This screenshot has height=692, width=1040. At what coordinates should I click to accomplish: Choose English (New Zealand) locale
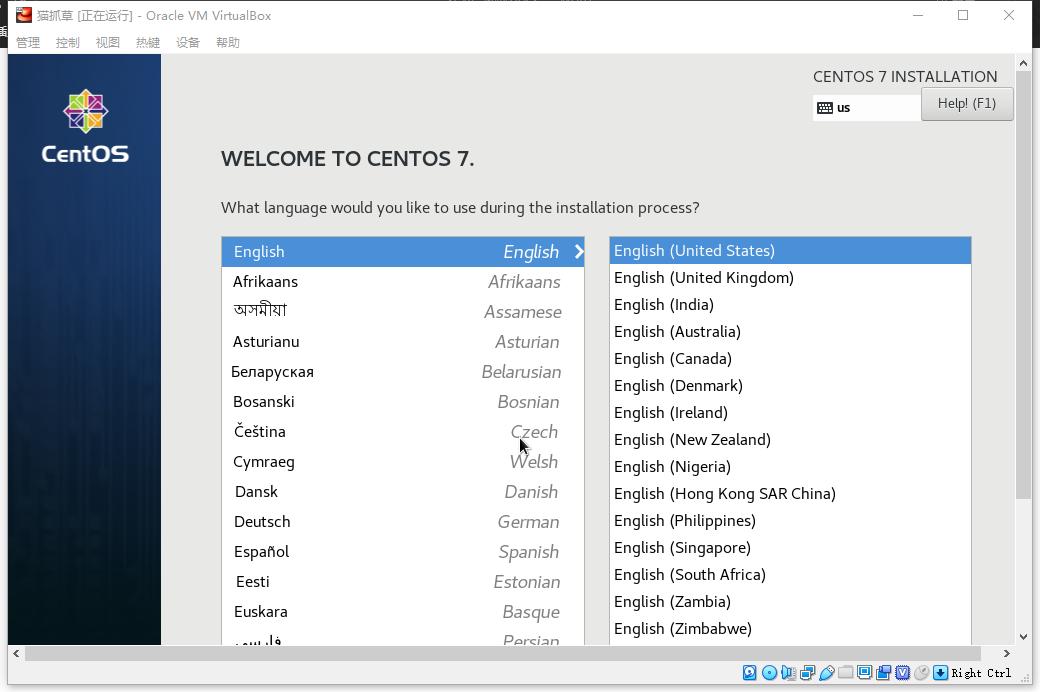click(790, 439)
